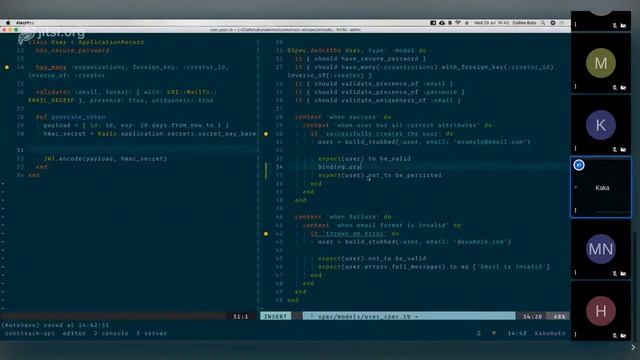
Task: Select Kaka's video thumbnail
Action: coord(601,187)
